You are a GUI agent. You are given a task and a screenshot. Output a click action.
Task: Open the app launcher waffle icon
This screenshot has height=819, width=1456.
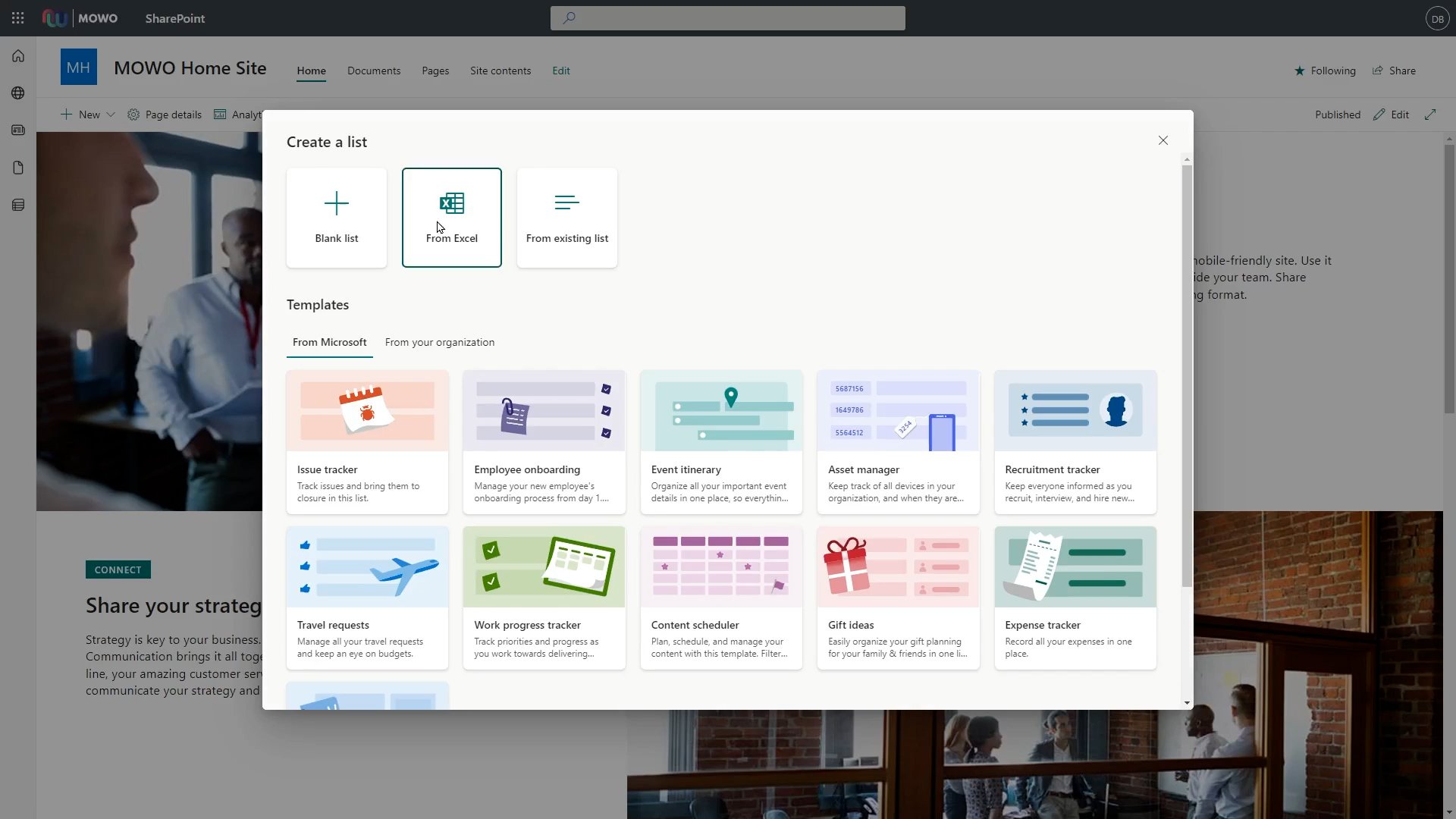click(x=18, y=18)
